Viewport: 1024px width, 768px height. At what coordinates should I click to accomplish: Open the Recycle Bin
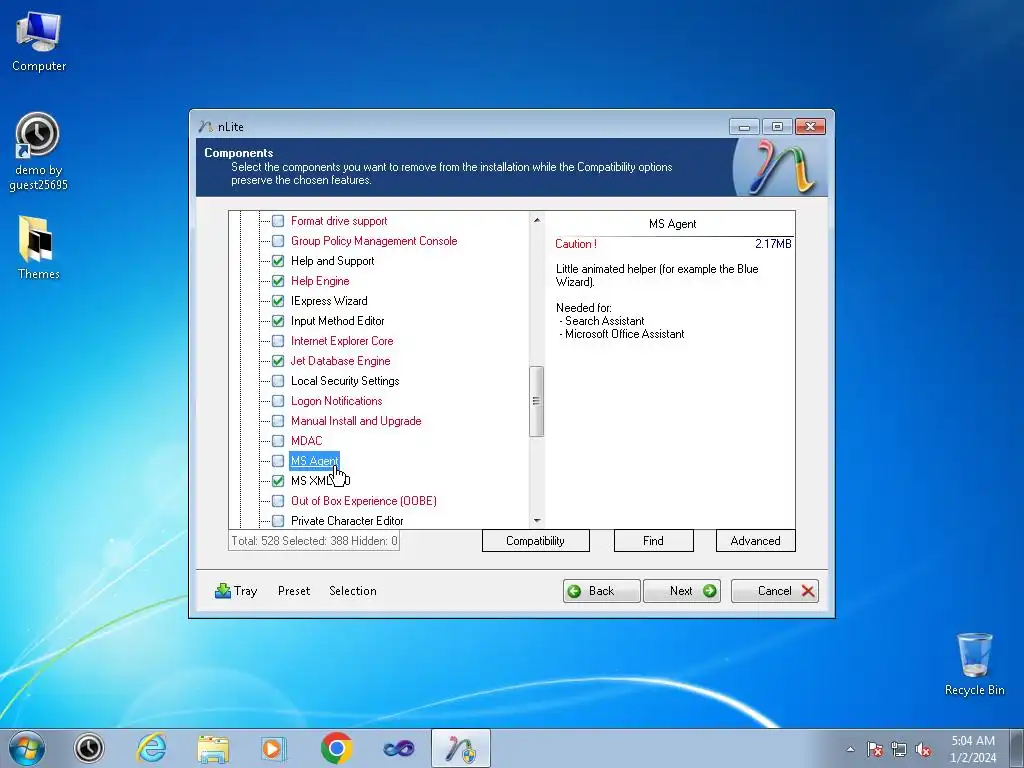(974, 664)
